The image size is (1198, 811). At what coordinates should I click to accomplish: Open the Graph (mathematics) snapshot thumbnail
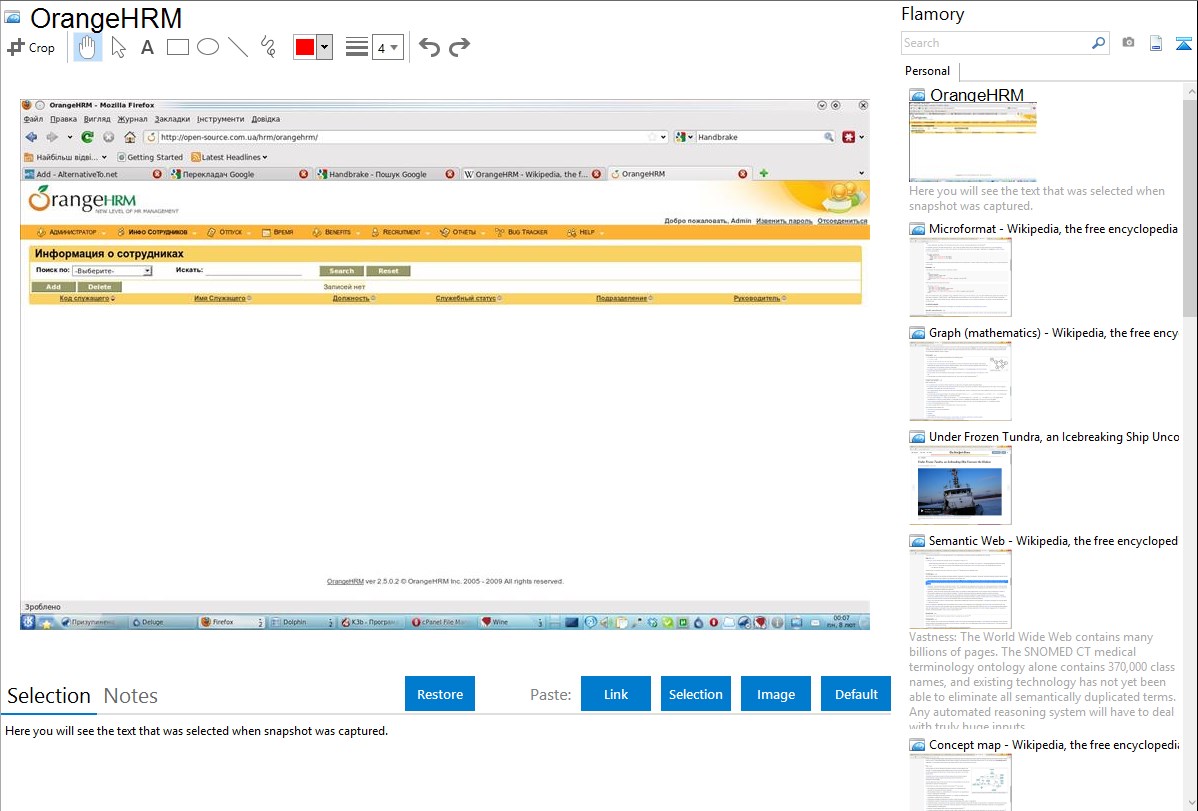point(960,381)
